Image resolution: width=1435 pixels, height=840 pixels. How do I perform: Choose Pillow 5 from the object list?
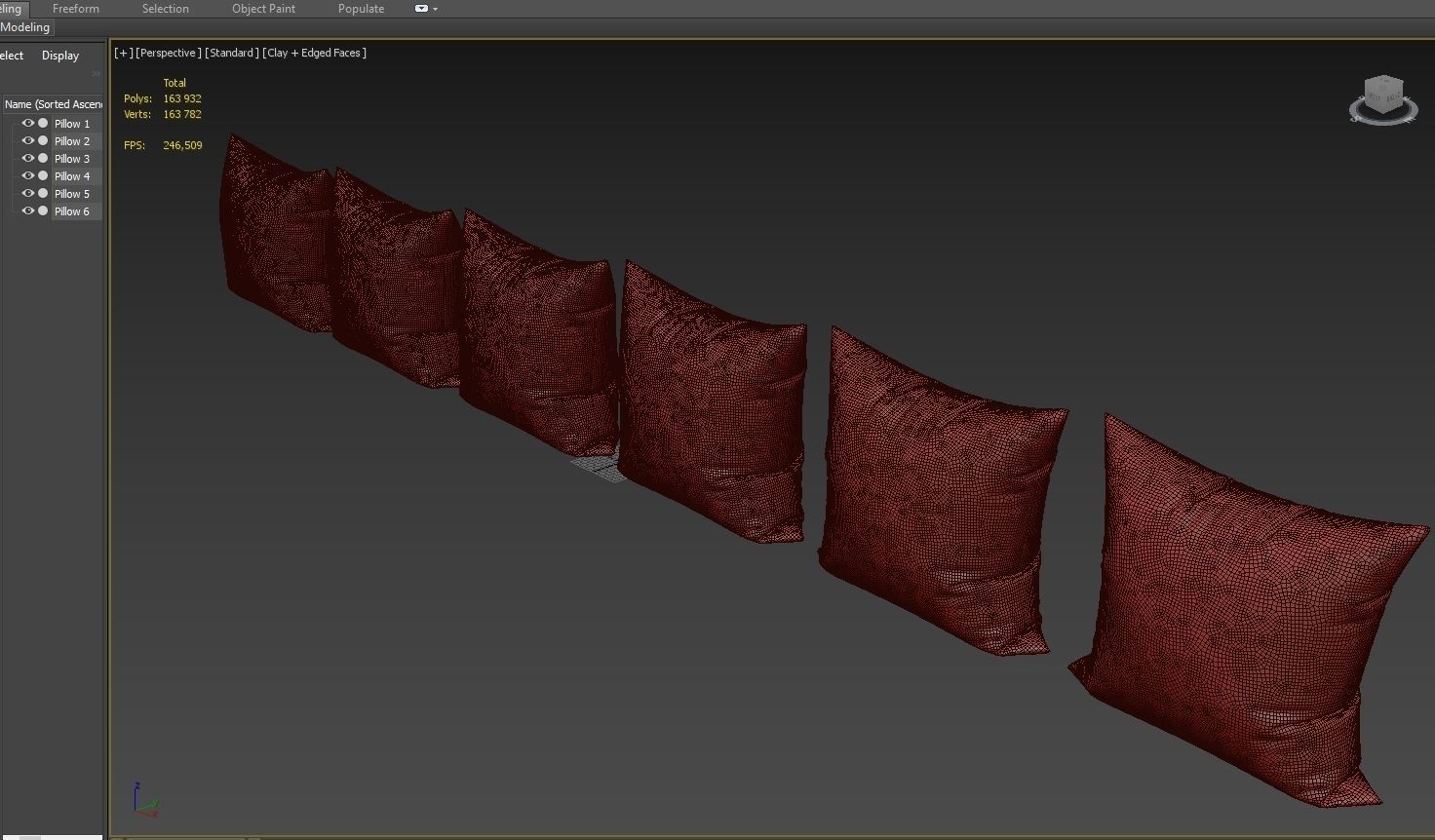pos(72,194)
